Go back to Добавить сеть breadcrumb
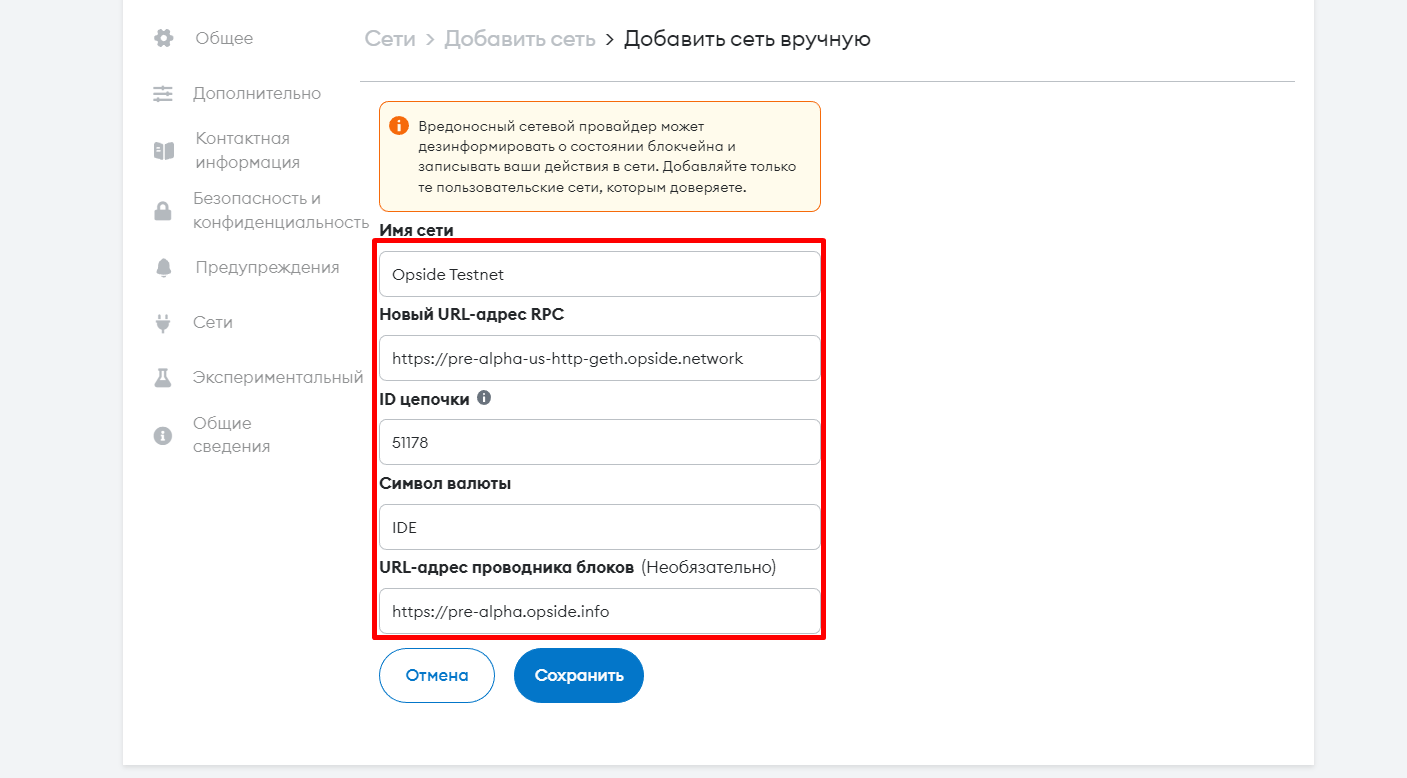Image resolution: width=1407 pixels, height=778 pixels. (520, 39)
